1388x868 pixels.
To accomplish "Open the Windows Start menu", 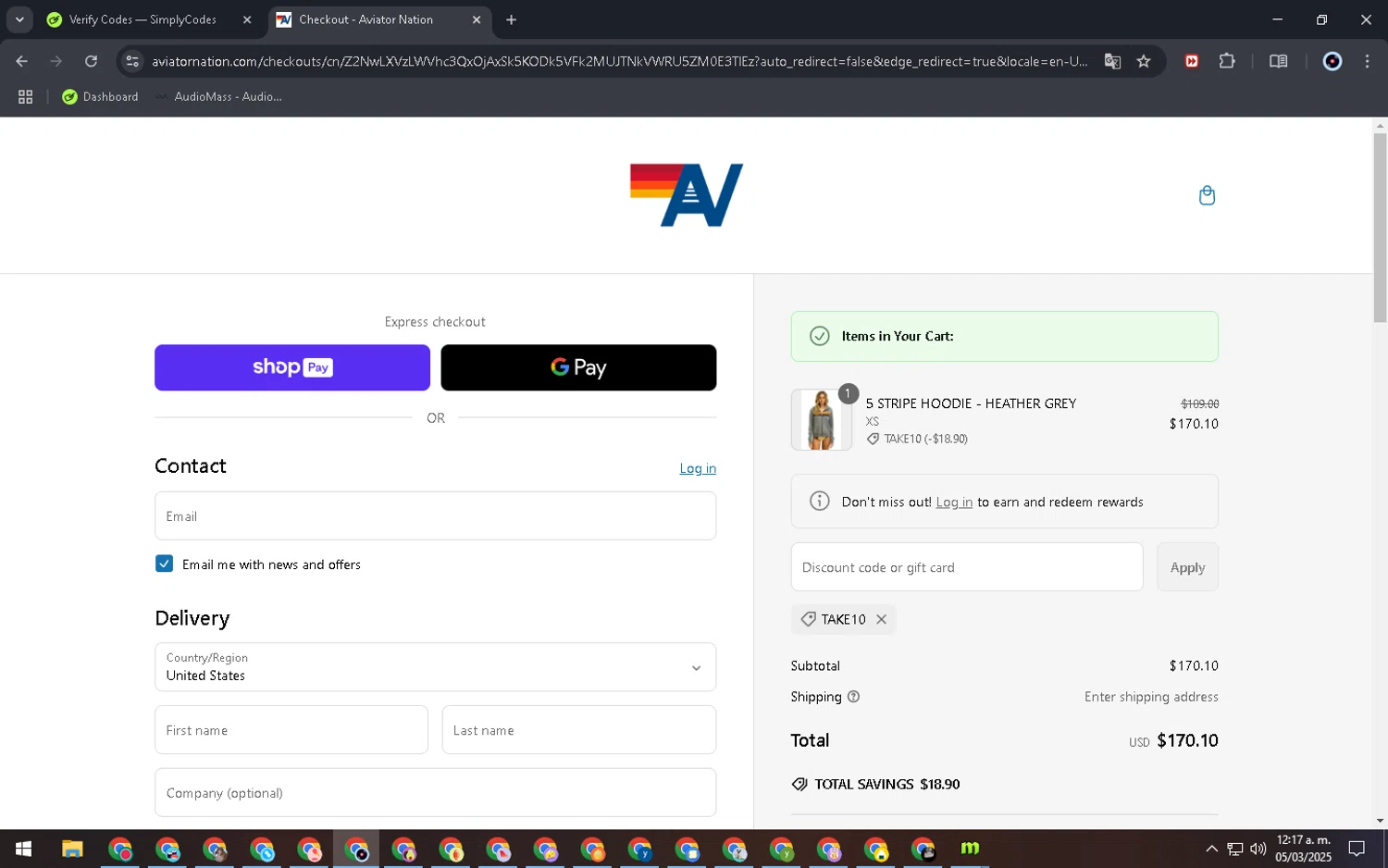I will [23, 849].
